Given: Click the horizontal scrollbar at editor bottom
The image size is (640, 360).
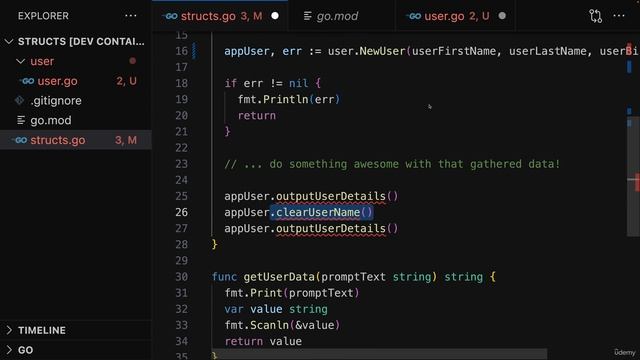Looking at the screenshot, I should [380, 354].
